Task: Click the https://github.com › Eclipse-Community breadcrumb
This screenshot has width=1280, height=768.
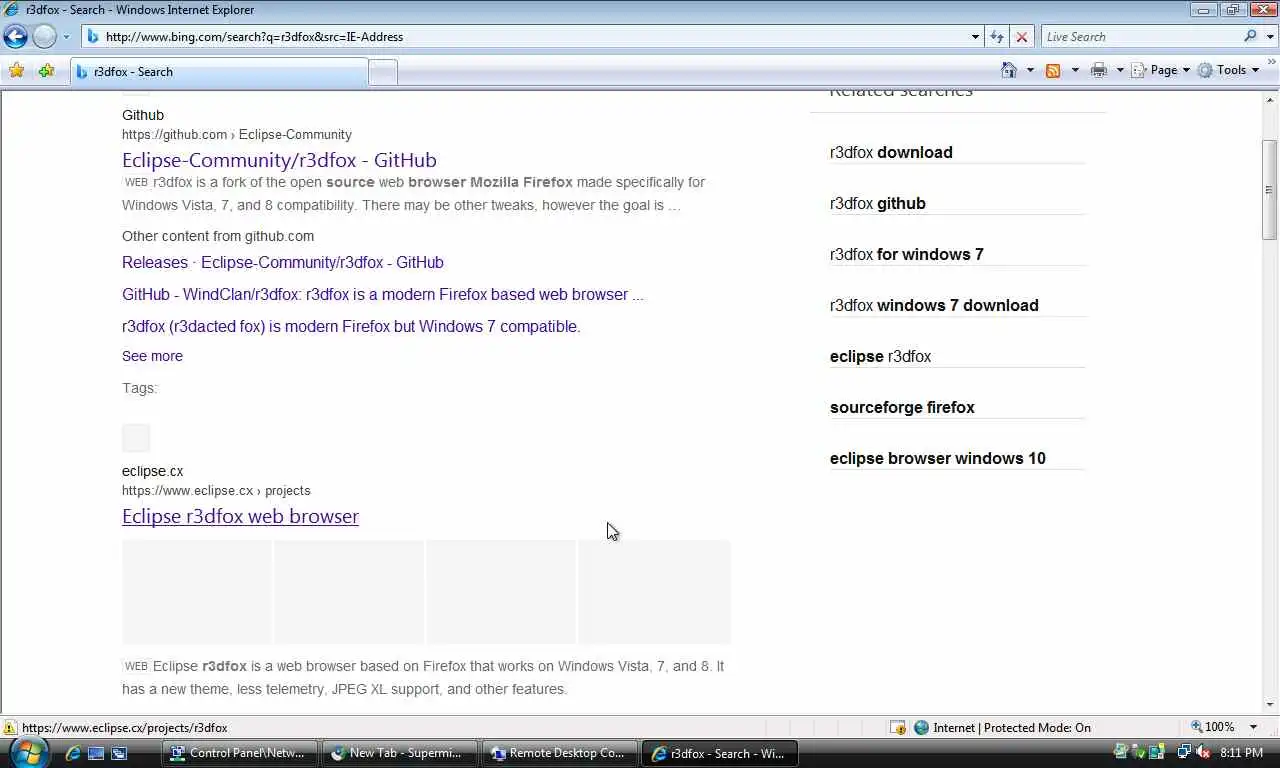Action: [237, 134]
